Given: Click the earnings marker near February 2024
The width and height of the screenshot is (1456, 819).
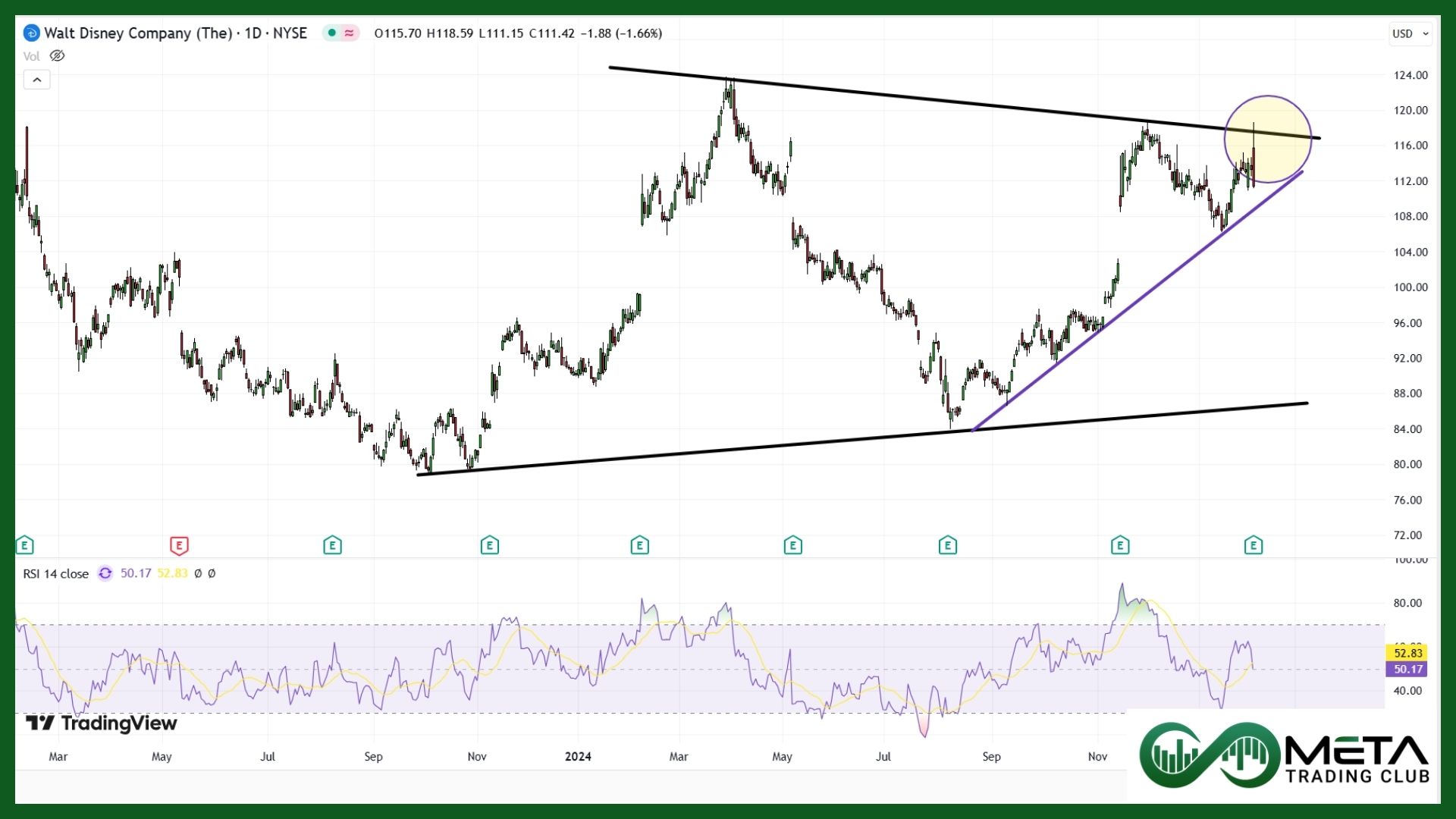Looking at the screenshot, I should [640, 544].
